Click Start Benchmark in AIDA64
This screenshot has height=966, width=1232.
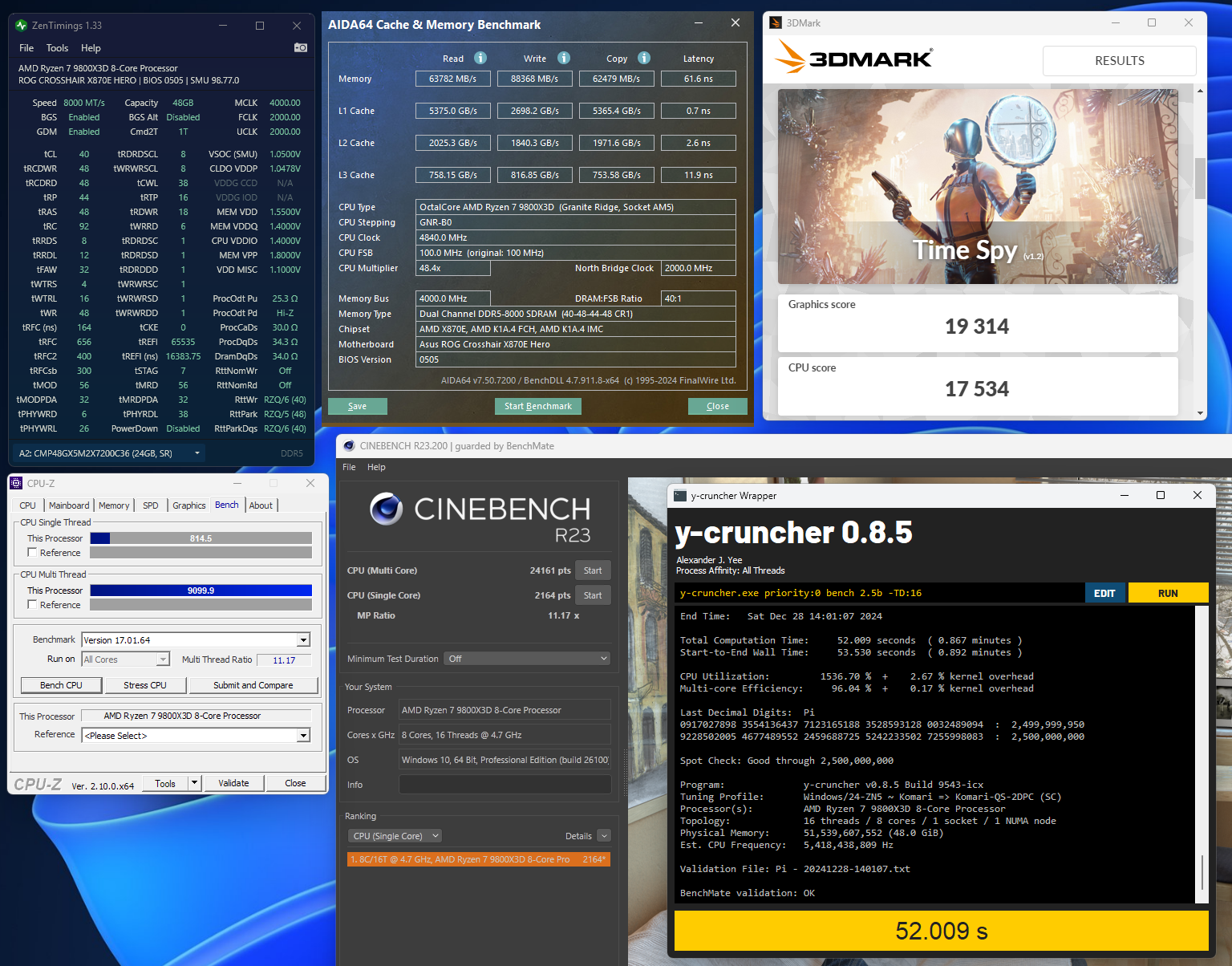tap(538, 406)
